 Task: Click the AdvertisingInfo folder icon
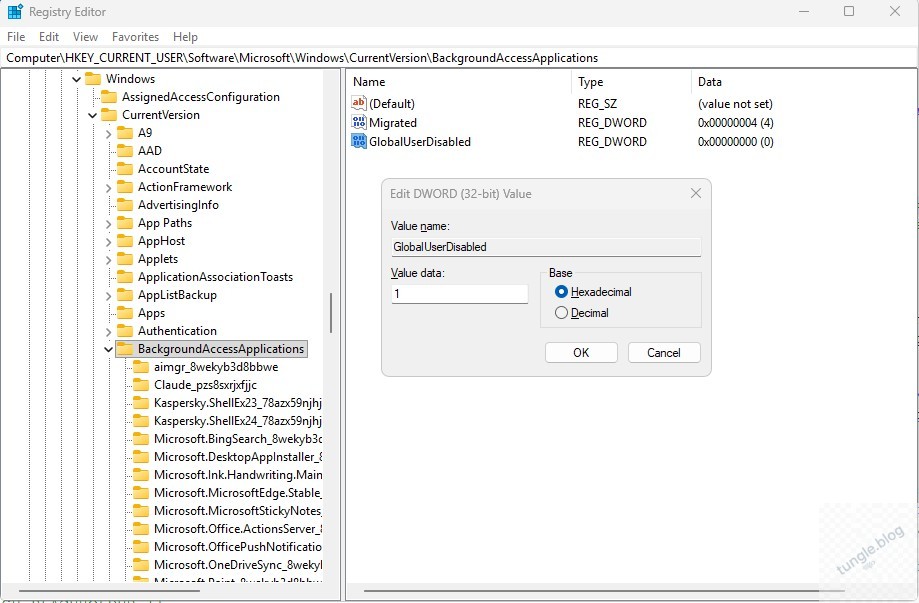125,205
